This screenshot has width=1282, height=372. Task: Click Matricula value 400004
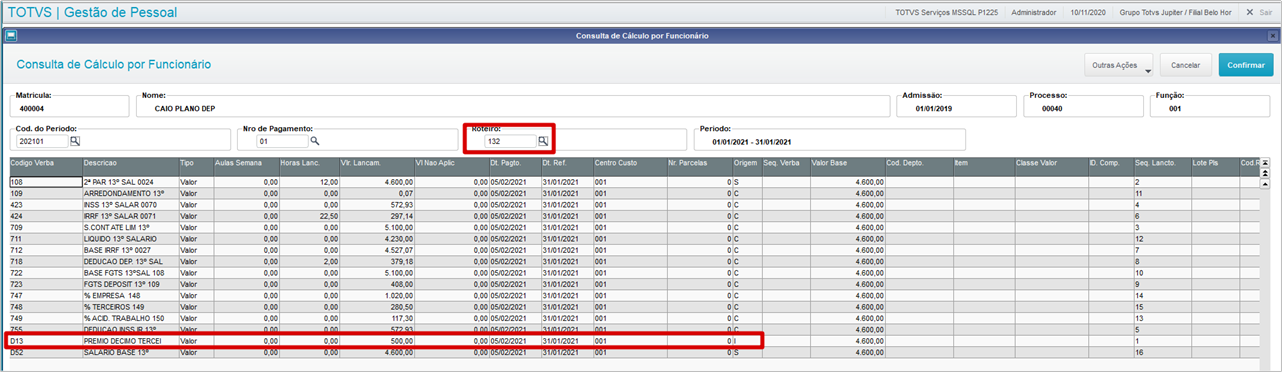[32, 108]
